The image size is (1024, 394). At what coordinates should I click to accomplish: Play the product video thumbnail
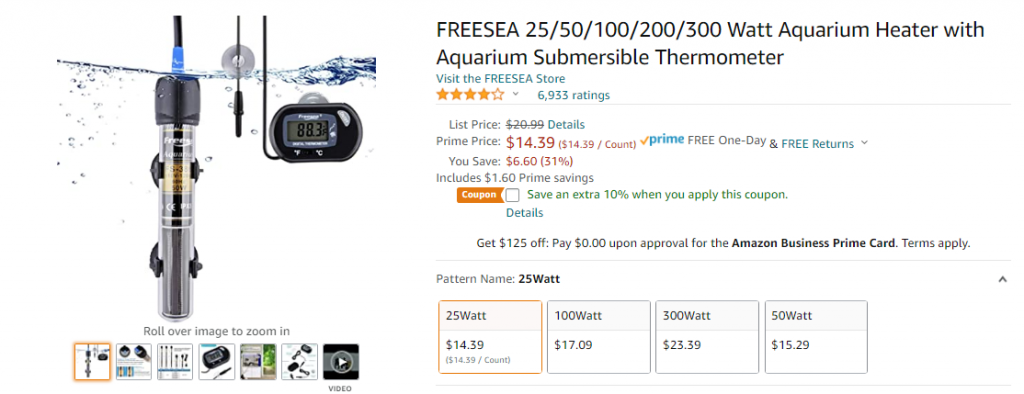(341, 362)
